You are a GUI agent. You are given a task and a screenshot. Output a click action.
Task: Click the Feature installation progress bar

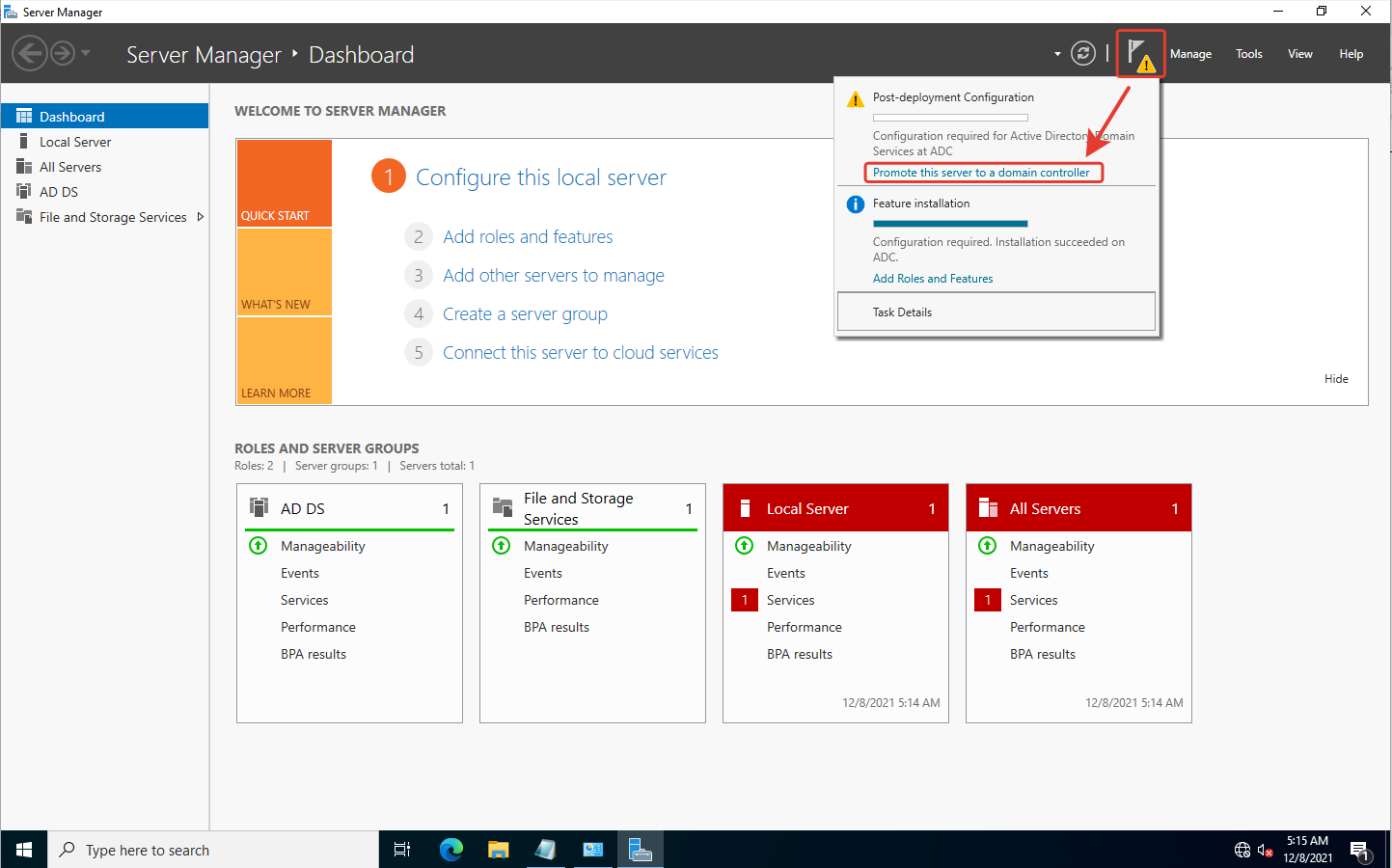pos(950,224)
